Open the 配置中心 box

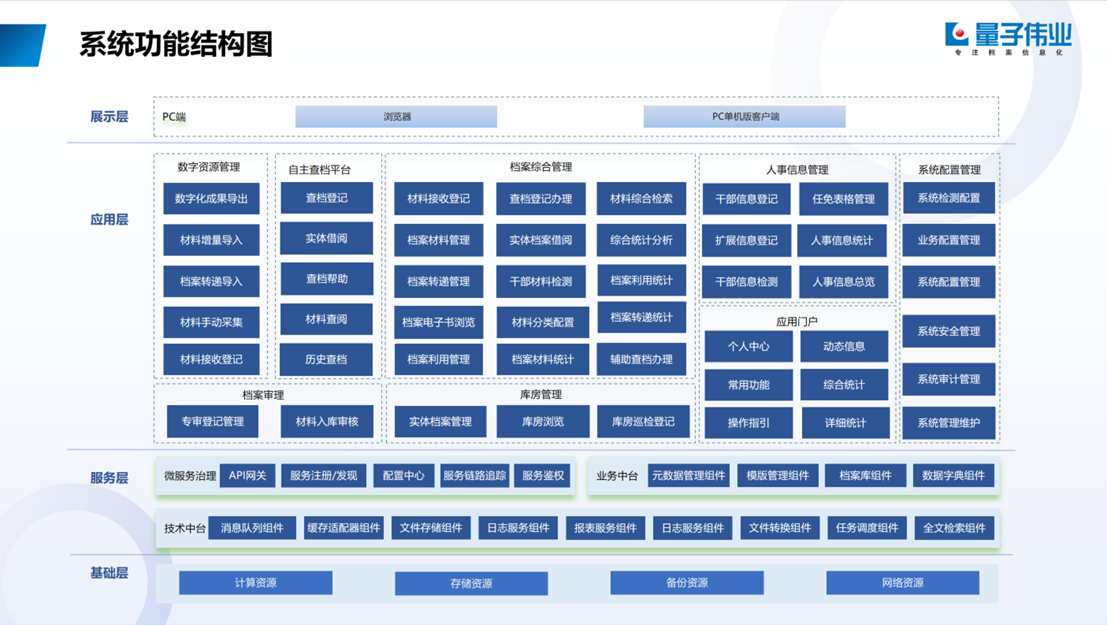pyautogui.click(x=403, y=475)
